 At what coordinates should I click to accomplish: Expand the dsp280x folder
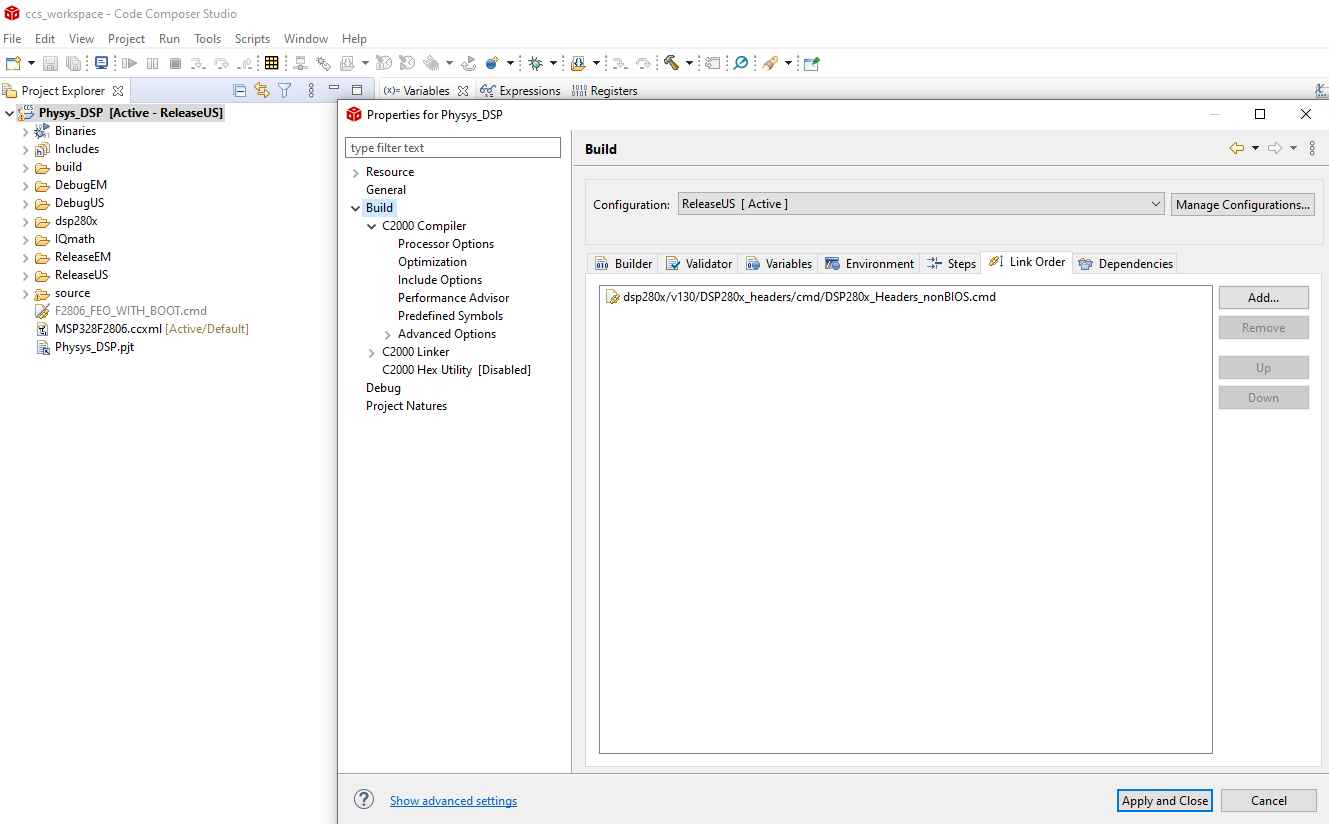click(25, 221)
